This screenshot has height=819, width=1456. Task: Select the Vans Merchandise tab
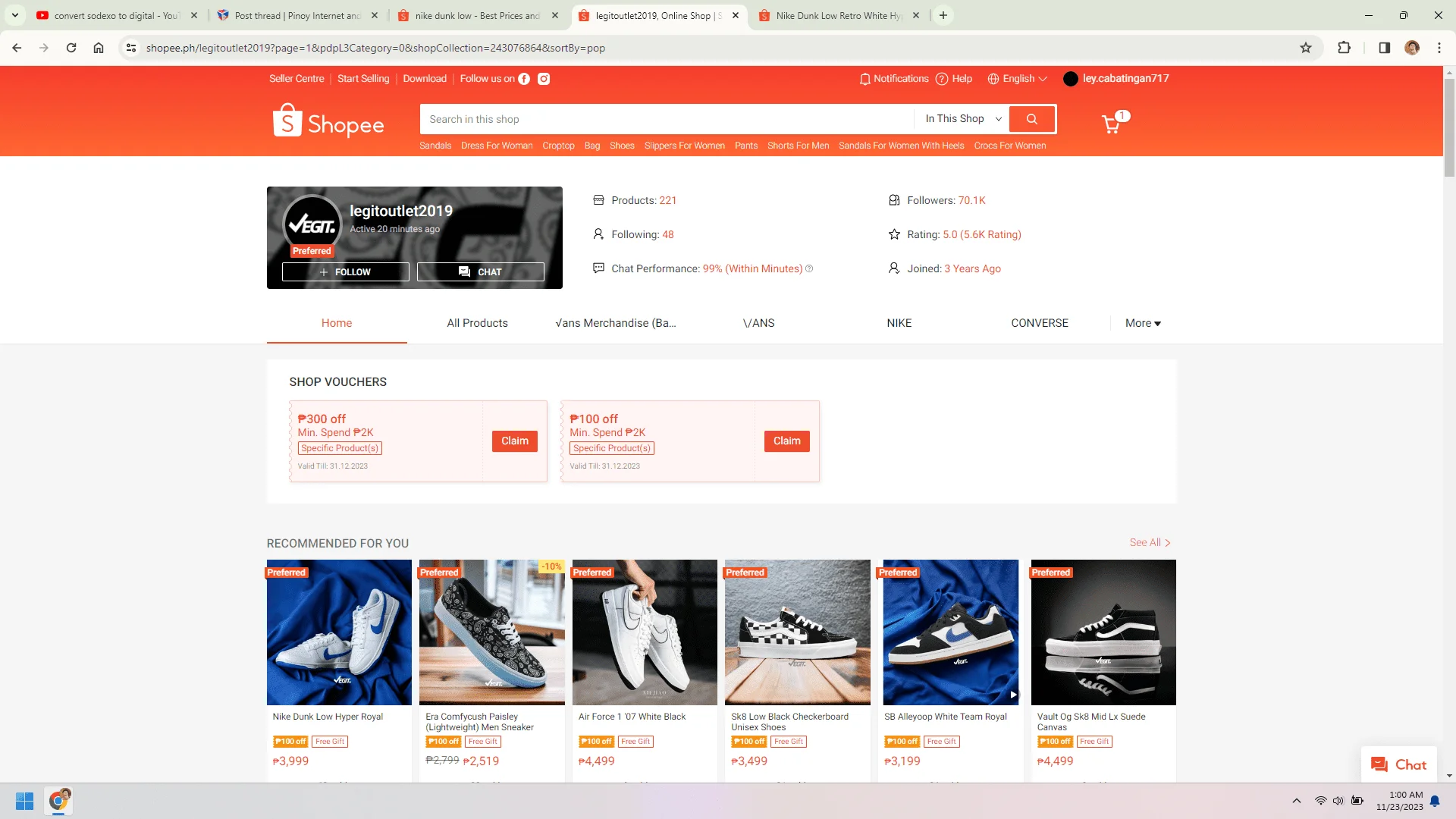[x=616, y=323]
